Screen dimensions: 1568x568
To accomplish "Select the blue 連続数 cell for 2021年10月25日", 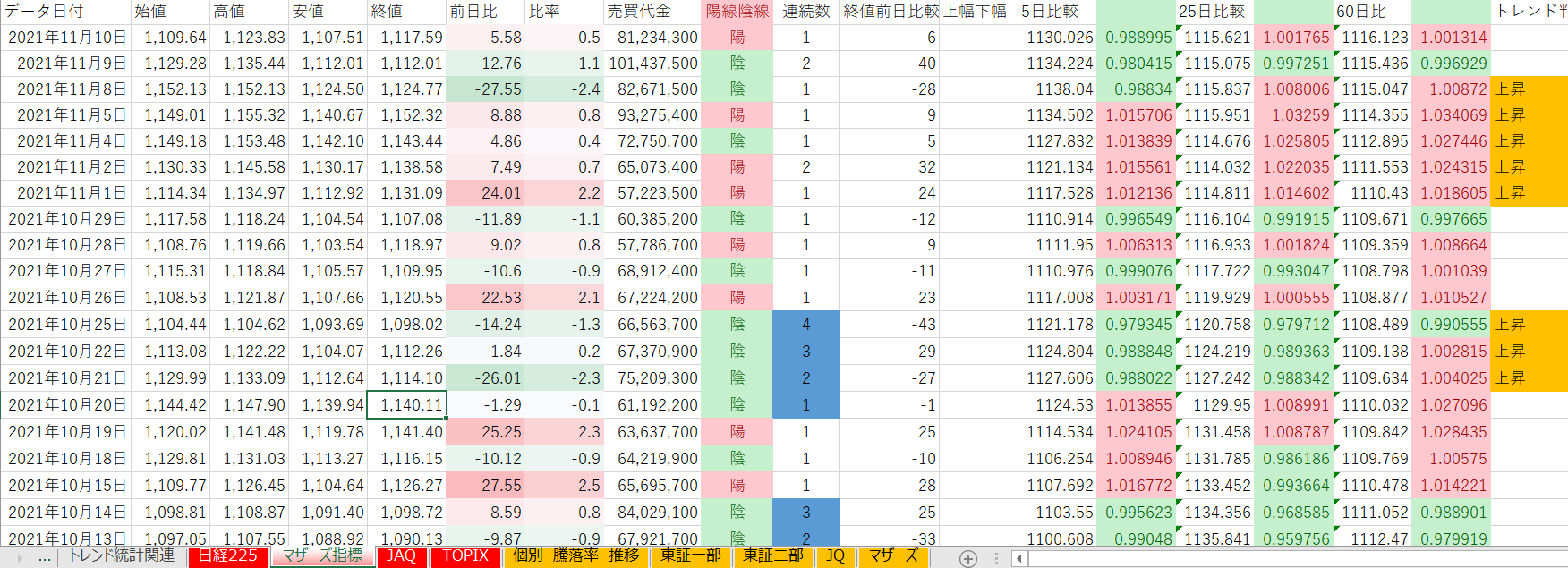I will [805, 325].
